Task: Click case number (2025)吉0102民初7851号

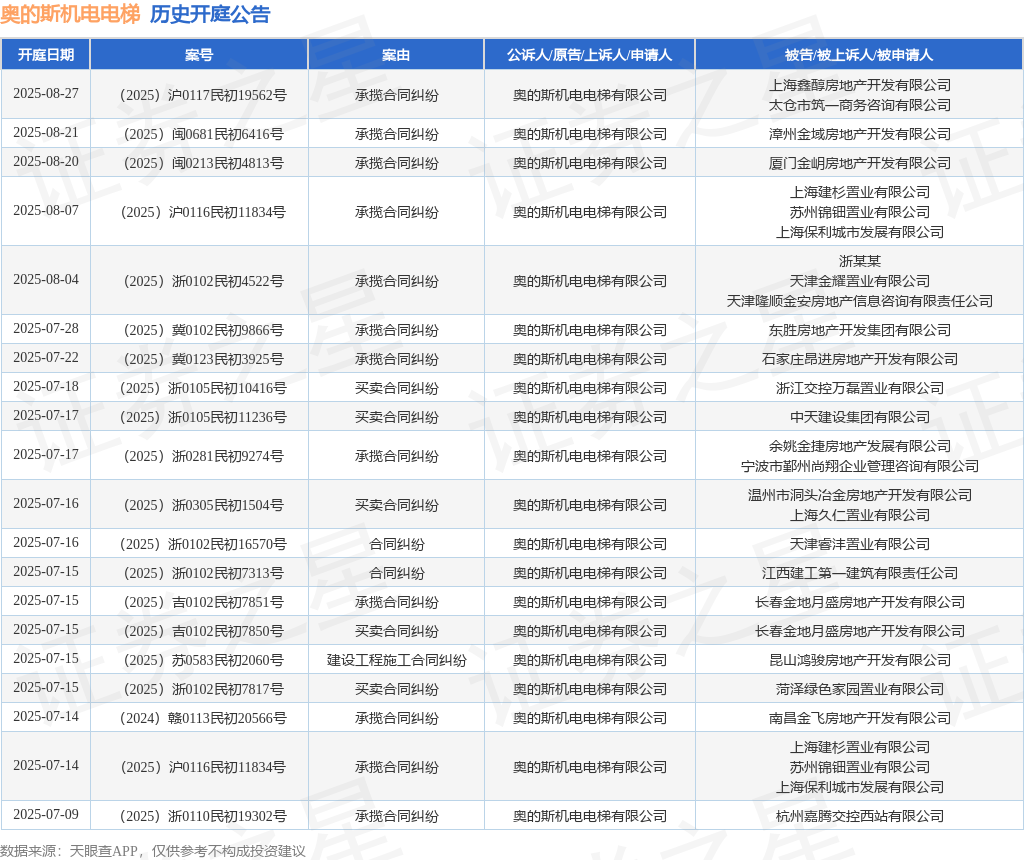Action: click(203, 602)
